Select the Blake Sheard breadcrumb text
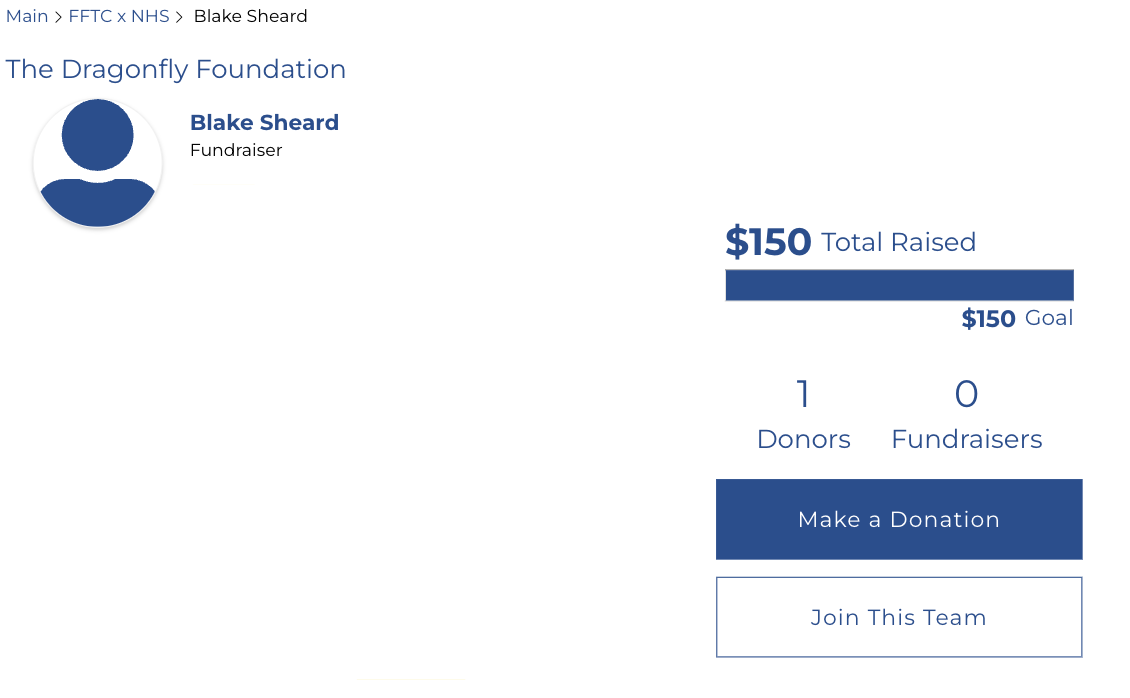The height and width of the screenshot is (698, 1130). pos(250,16)
